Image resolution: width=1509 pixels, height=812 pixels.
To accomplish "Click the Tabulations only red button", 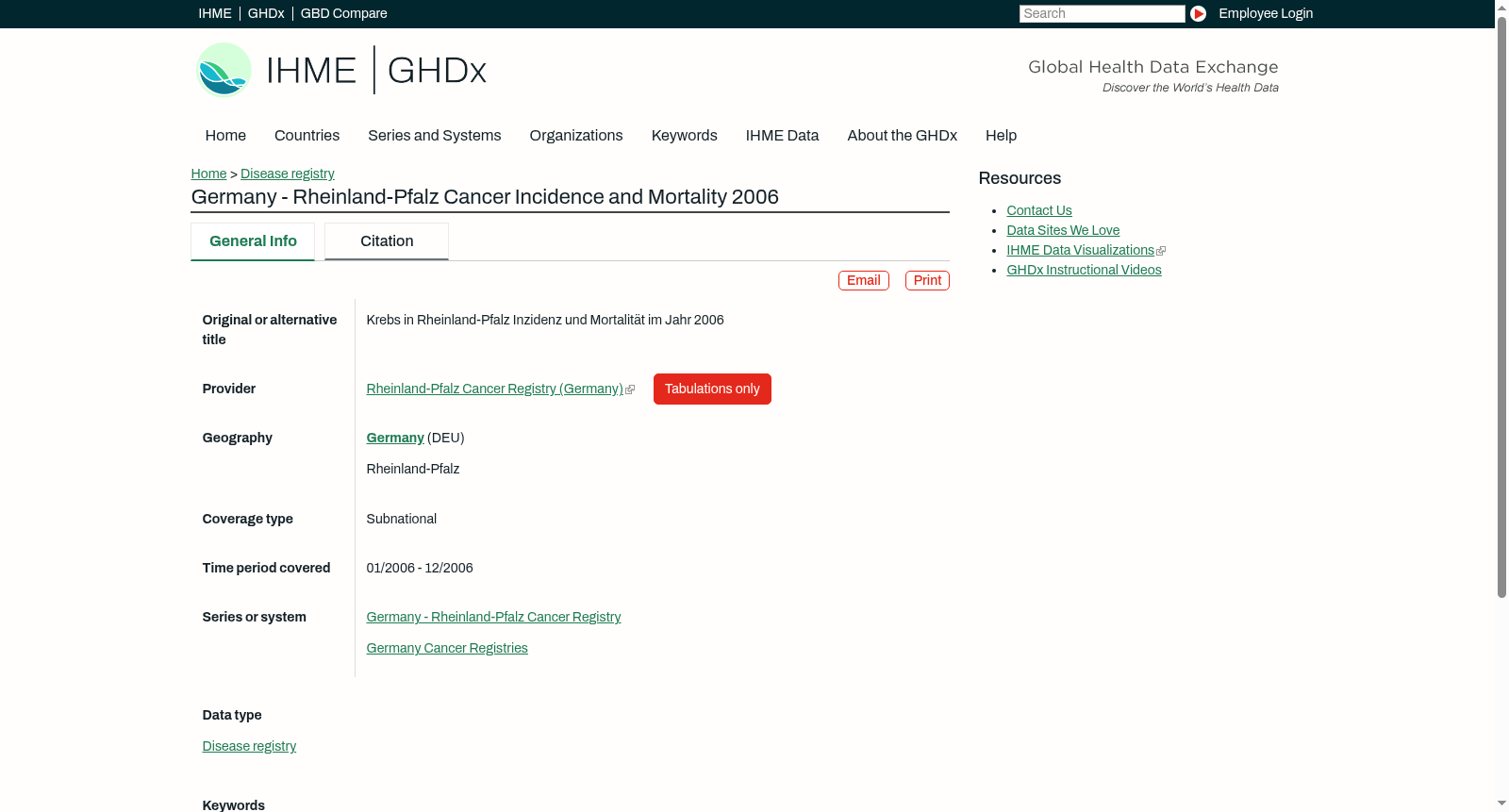I will click(712, 389).
